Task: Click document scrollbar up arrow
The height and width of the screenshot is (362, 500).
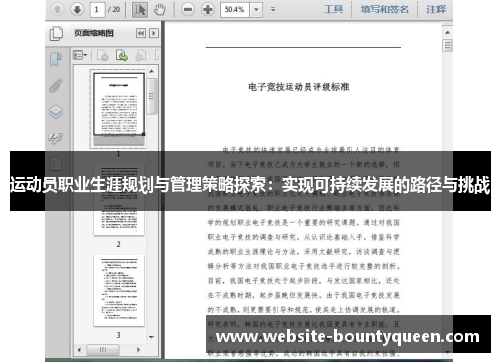Action: 447,32
